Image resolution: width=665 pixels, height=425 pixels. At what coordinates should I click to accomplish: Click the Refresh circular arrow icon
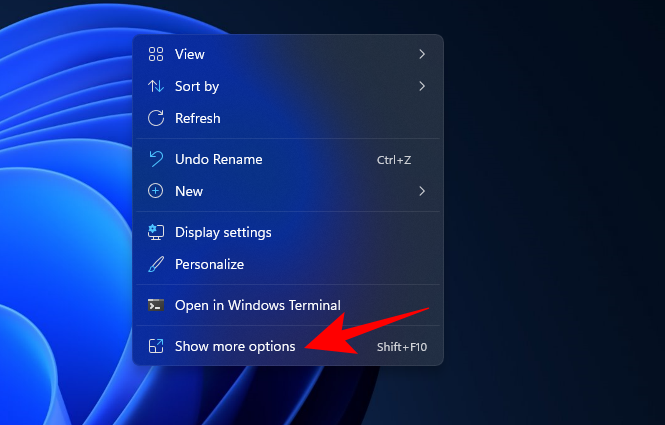pyautogui.click(x=156, y=118)
